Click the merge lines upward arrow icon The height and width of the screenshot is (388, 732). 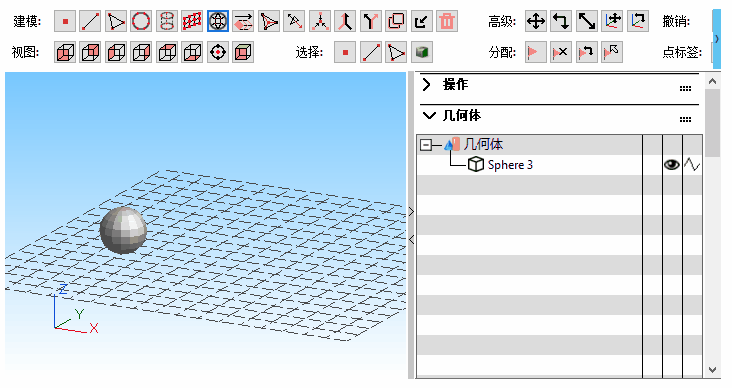(345, 21)
